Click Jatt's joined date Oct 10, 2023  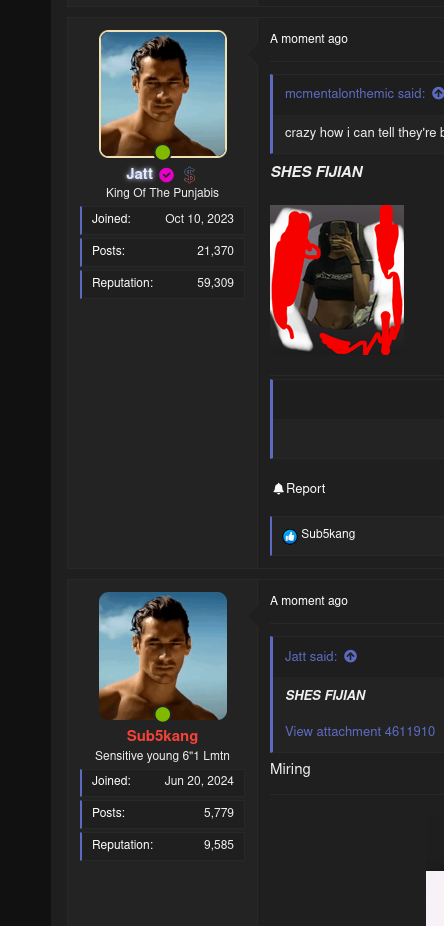200,219
